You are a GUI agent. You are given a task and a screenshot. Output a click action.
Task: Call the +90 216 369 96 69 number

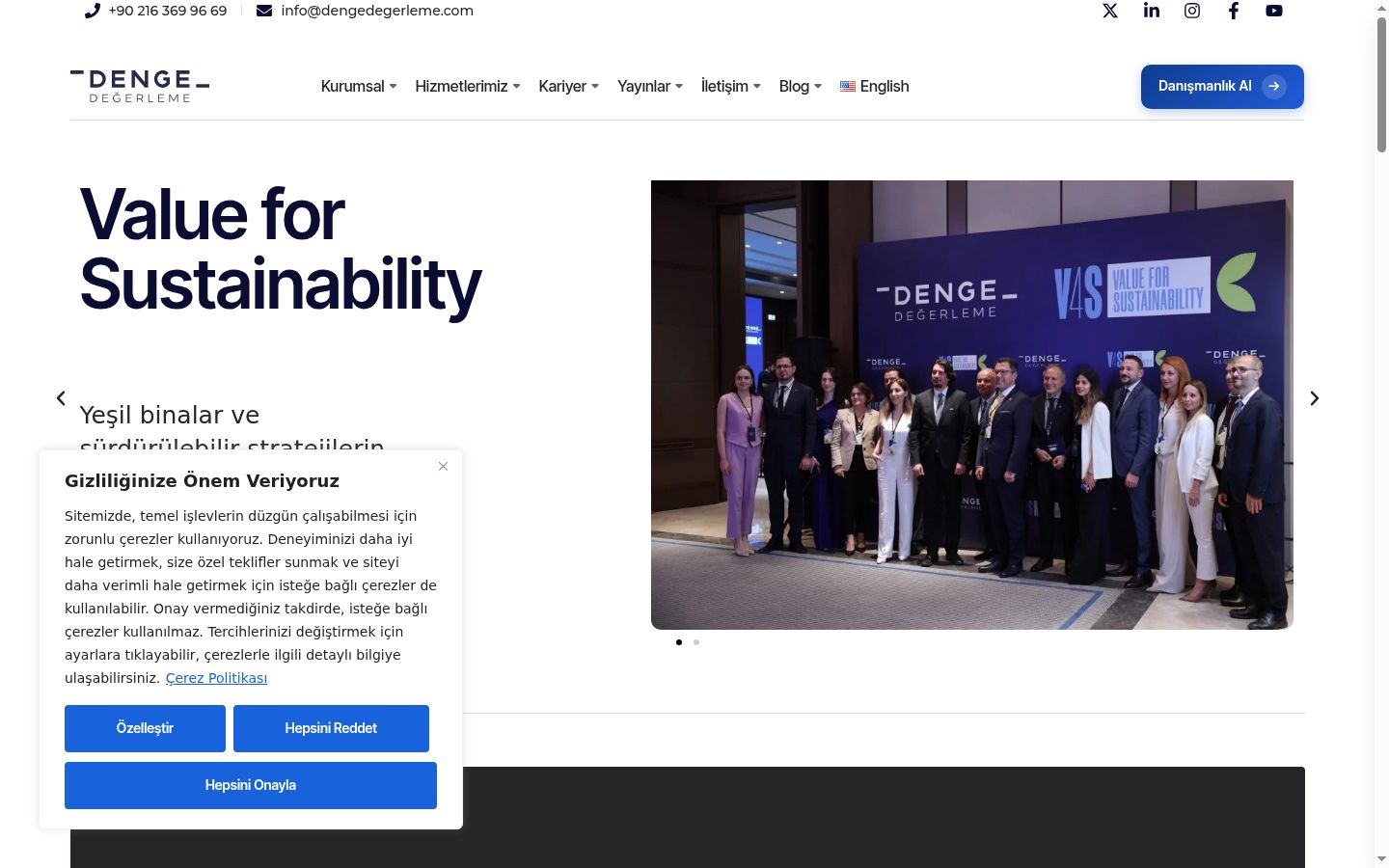coord(168,11)
